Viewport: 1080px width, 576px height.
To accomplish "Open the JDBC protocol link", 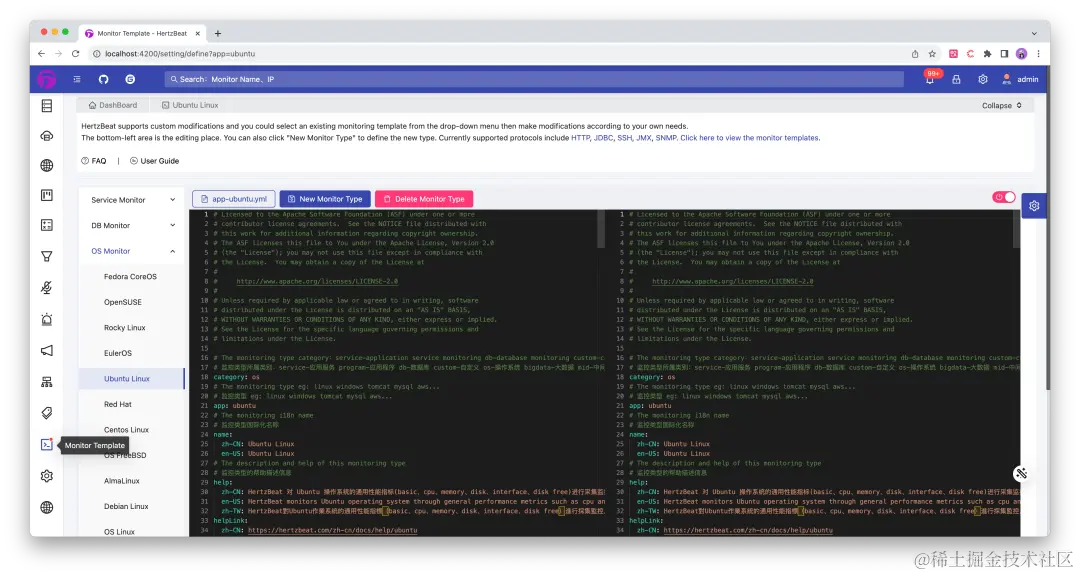I will 603,138.
